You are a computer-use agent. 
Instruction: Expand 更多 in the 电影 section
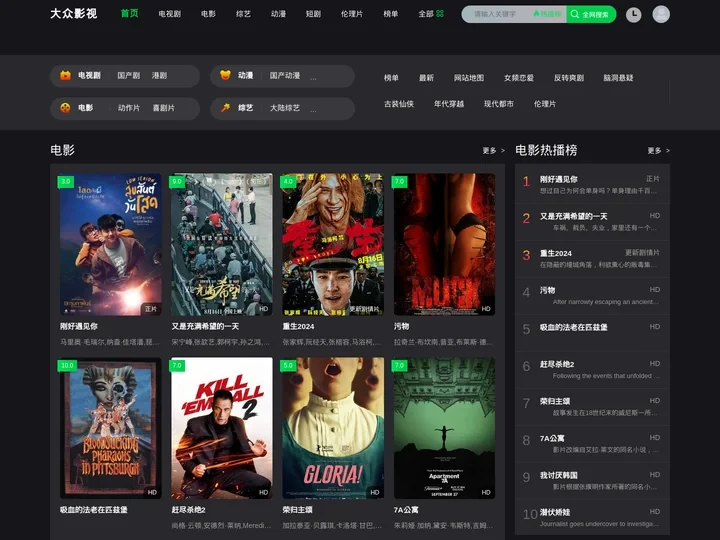coord(494,151)
